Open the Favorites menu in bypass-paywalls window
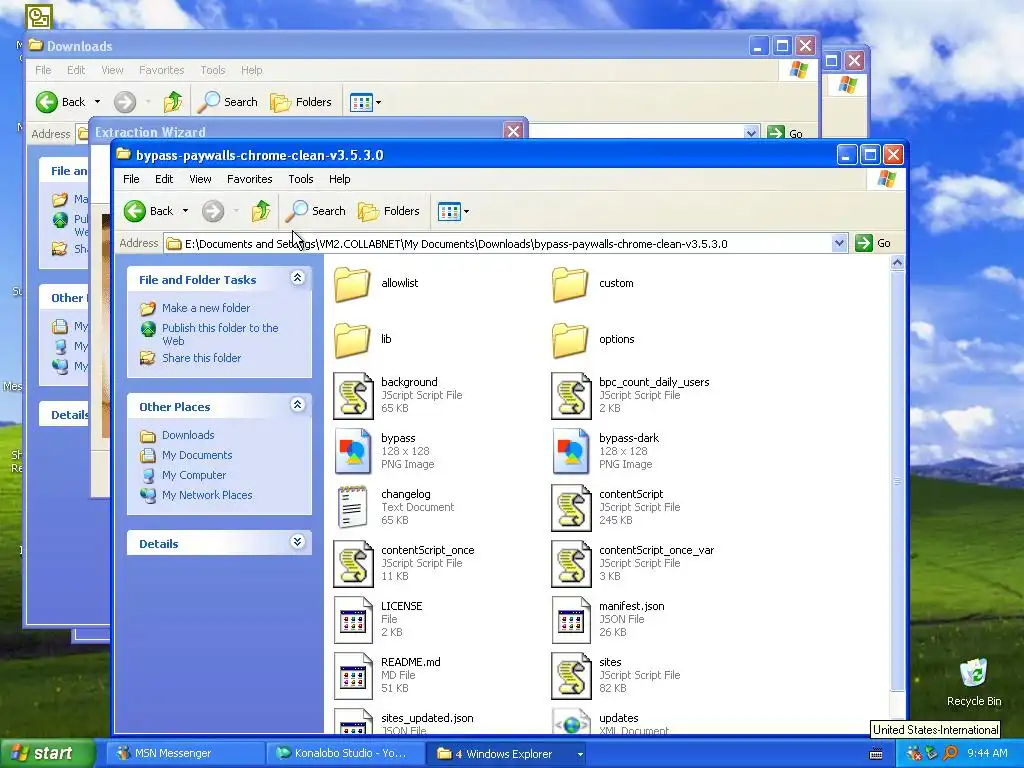 (249, 179)
